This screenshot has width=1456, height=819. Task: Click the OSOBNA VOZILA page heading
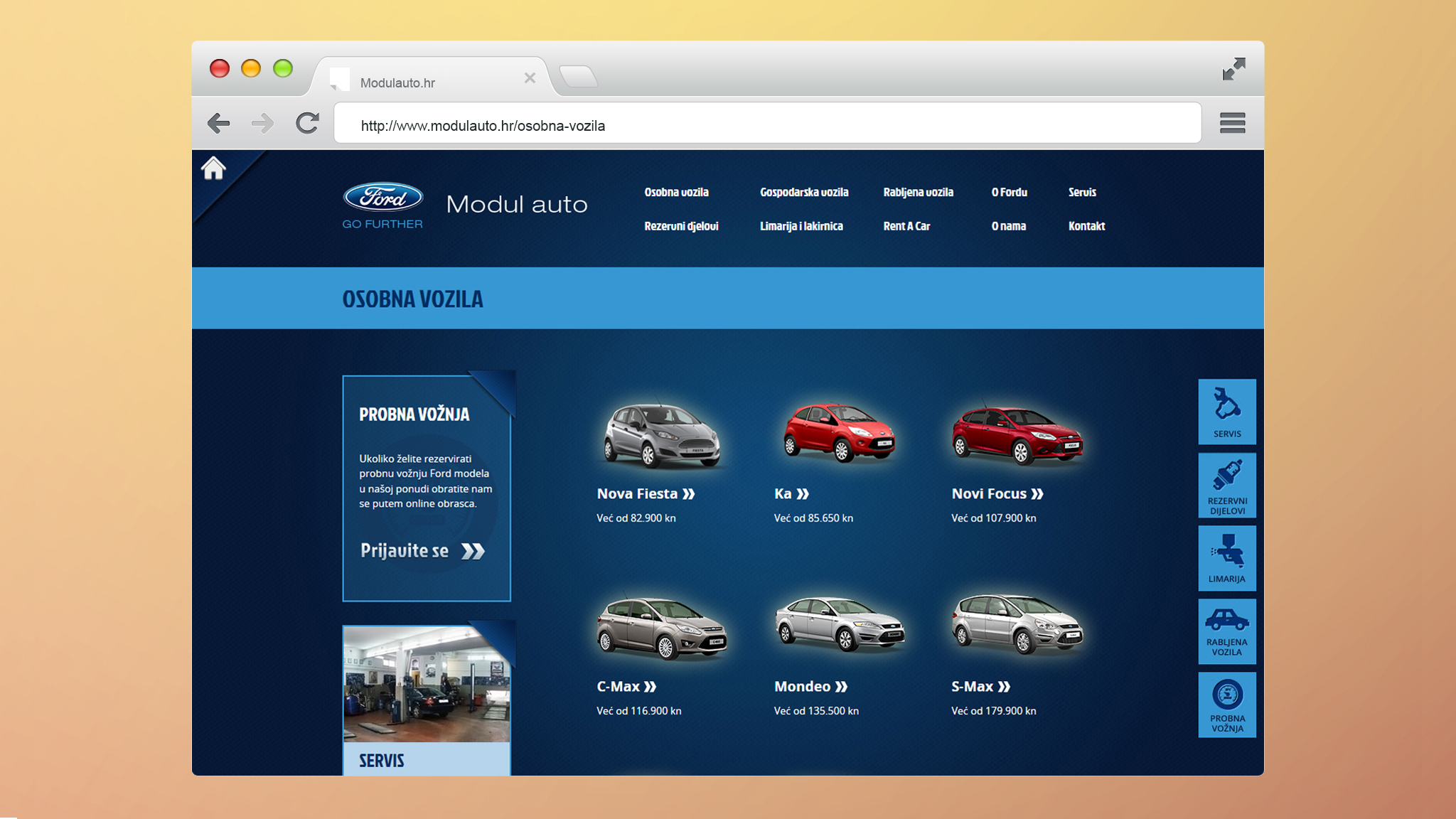[x=412, y=299]
